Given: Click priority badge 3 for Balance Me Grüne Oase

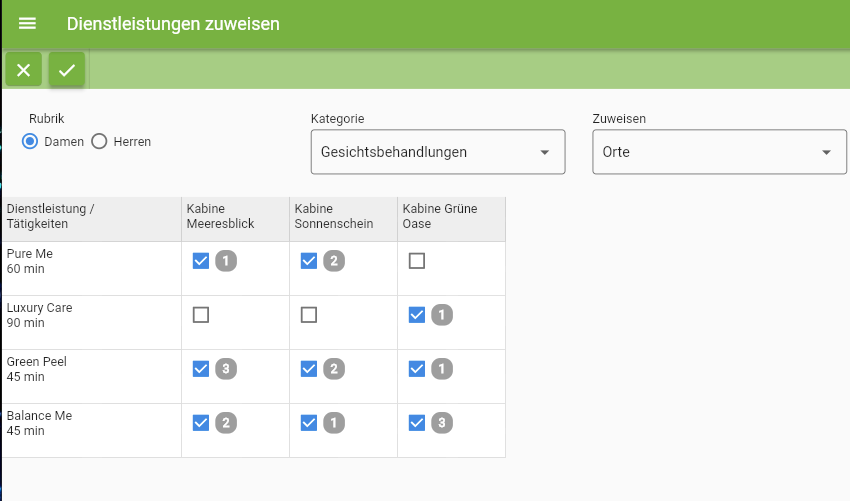Looking at the screenshot, I should [442, 423].
